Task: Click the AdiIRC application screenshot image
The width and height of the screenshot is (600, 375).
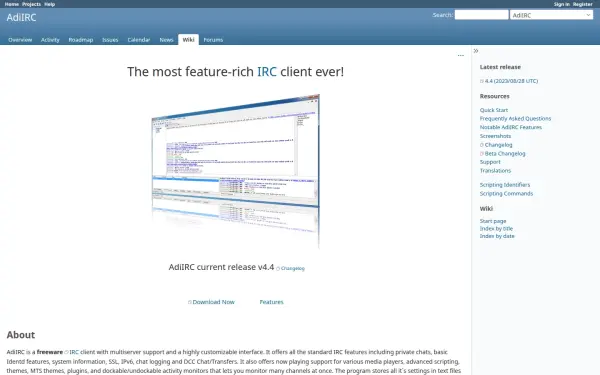Action: pyautogui.click(x=235, y=170)
